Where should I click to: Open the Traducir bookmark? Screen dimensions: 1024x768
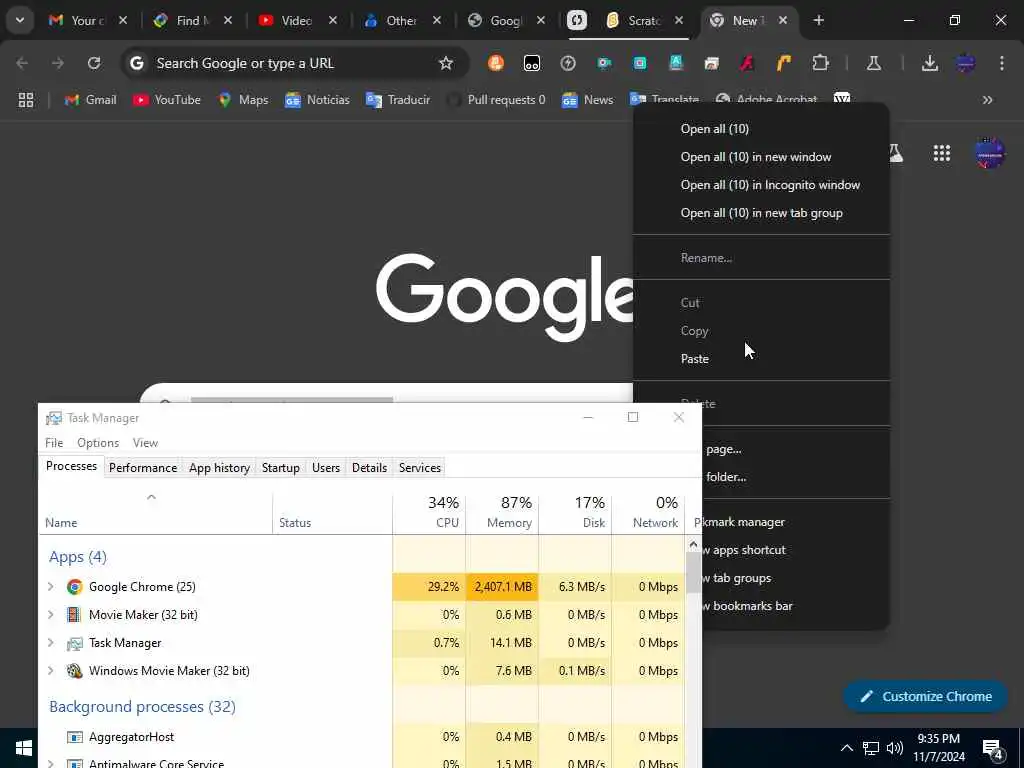pyautogui.click(x=398, y=100)
